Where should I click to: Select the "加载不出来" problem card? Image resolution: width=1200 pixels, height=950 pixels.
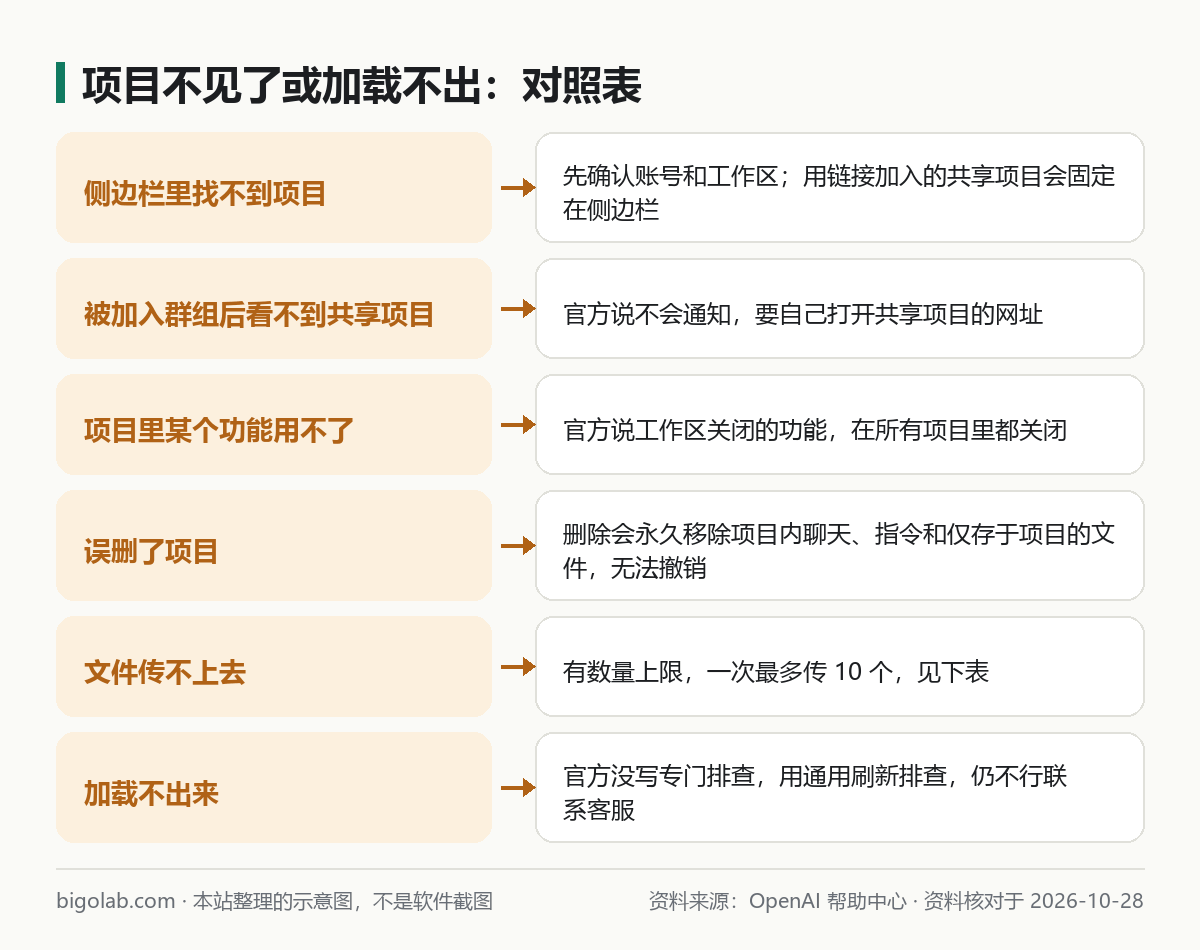coord(274,788)
